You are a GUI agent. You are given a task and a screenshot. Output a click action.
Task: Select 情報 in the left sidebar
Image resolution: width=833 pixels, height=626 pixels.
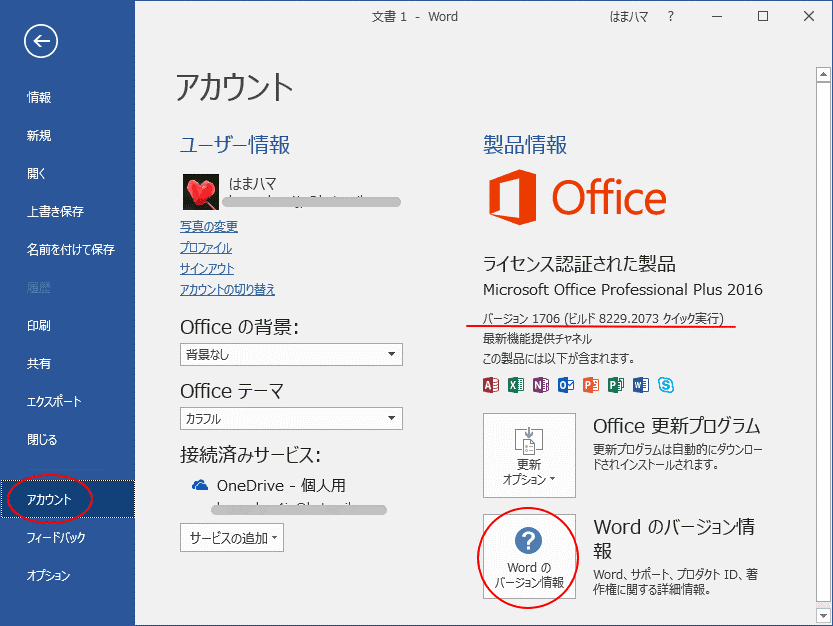coord(39,97)
